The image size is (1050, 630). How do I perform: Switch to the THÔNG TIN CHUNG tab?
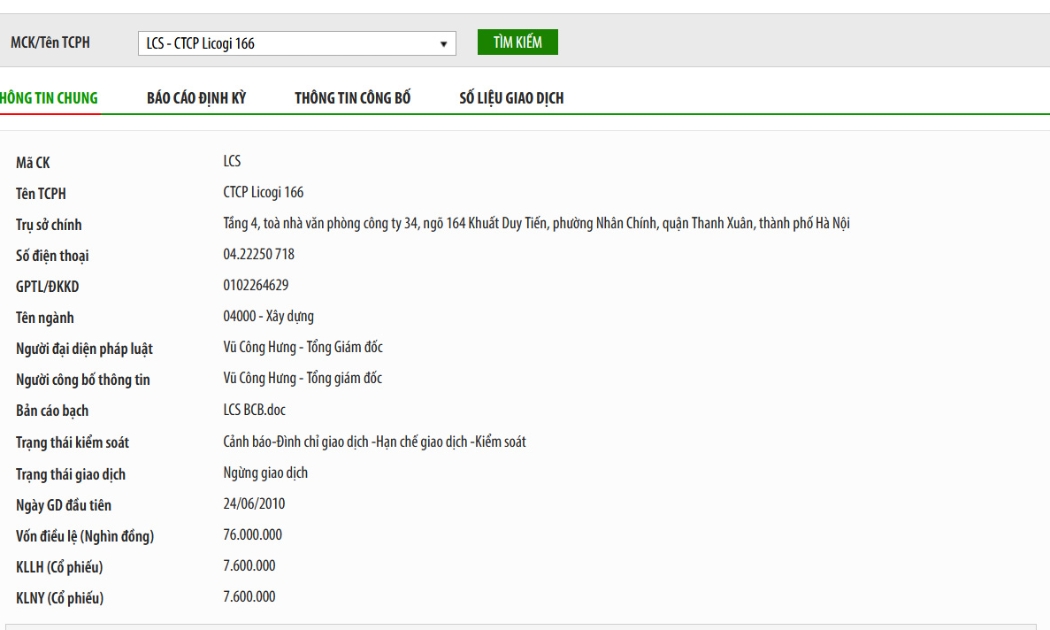(x=49, y=98)
